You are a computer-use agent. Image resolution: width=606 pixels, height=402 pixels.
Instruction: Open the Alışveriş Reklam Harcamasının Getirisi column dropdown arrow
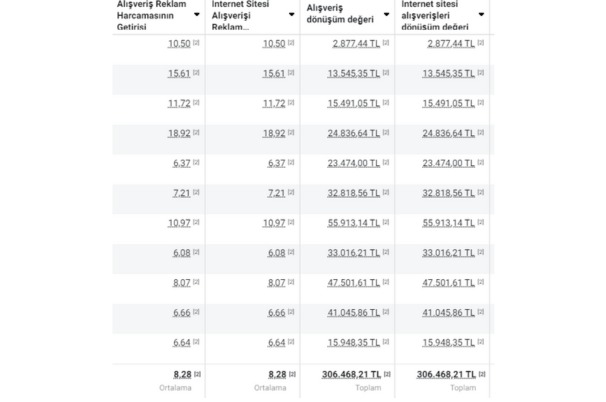pyautogui.click(x=196, y=15)
